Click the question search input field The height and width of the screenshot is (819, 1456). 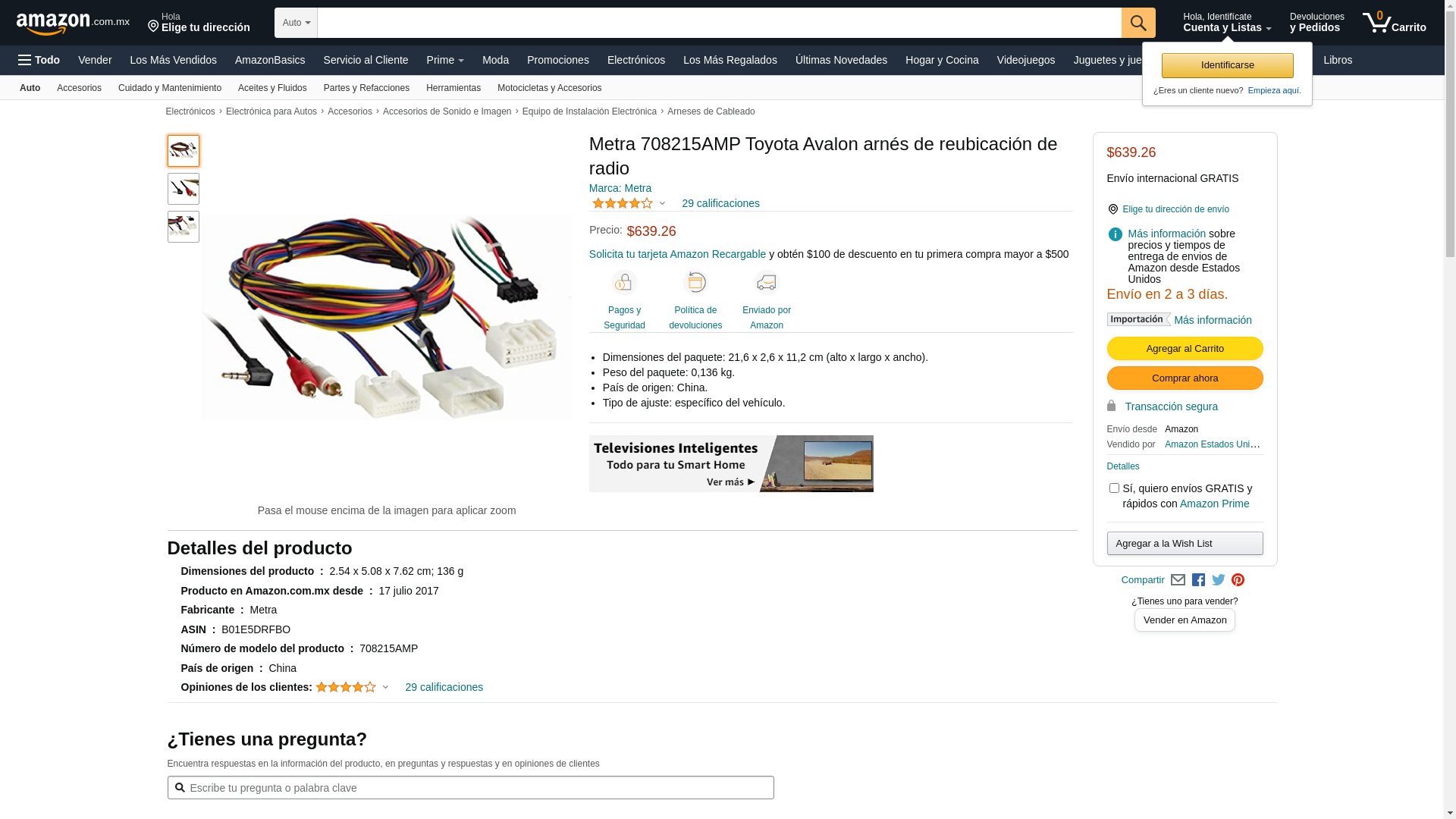pos(470,788)
